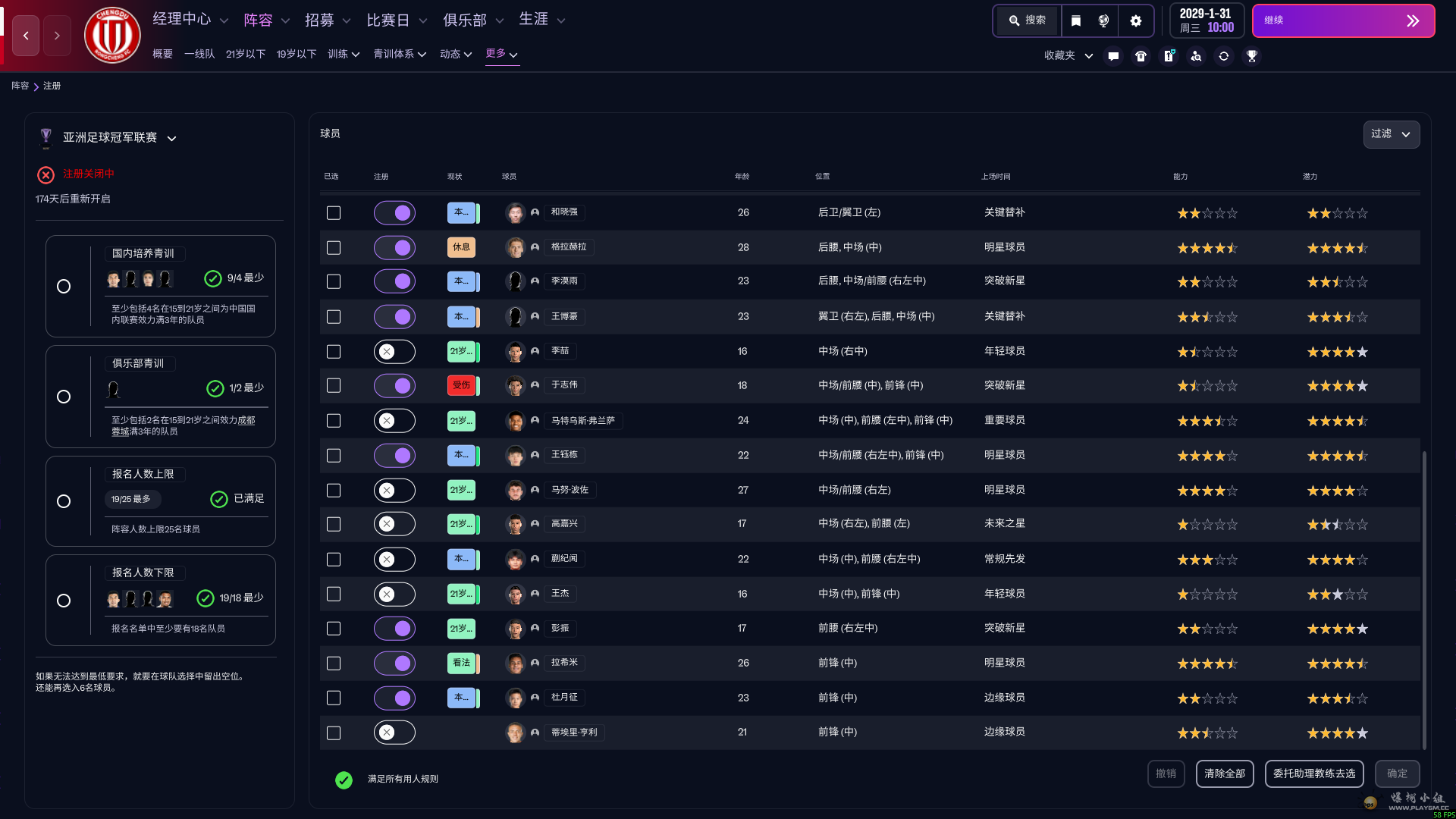Screen dimensions: 1456x819
Task: Switch to the 一线队 sub-tab
Action: point(199,54)
